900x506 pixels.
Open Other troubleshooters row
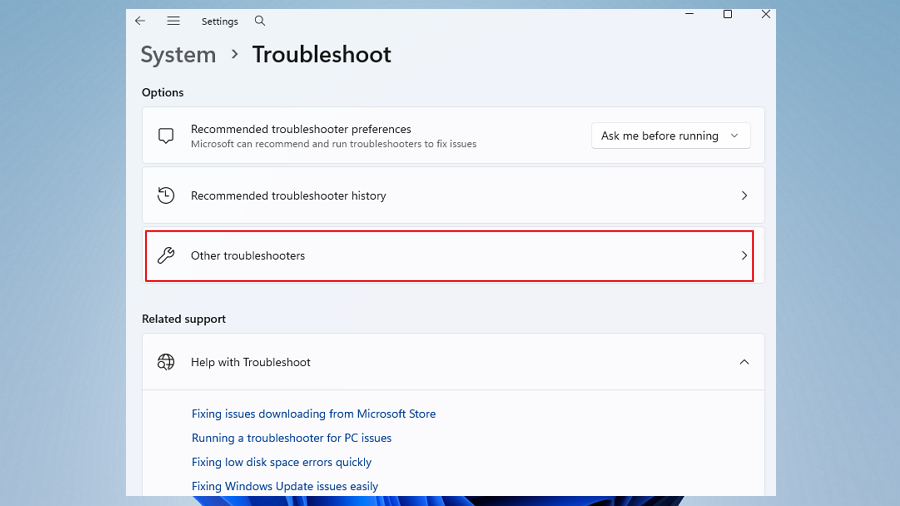click(450, 255)
